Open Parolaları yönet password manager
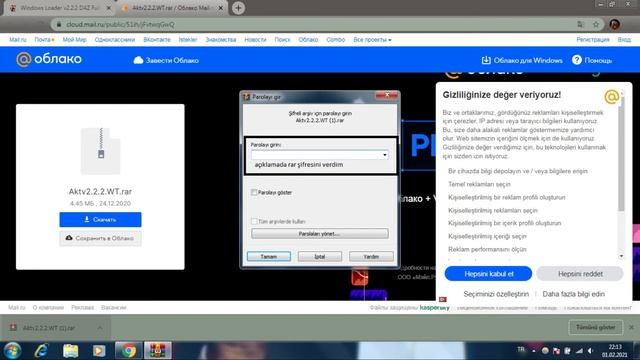The width and height of the screenshot is (640, 360). [320, 234]
